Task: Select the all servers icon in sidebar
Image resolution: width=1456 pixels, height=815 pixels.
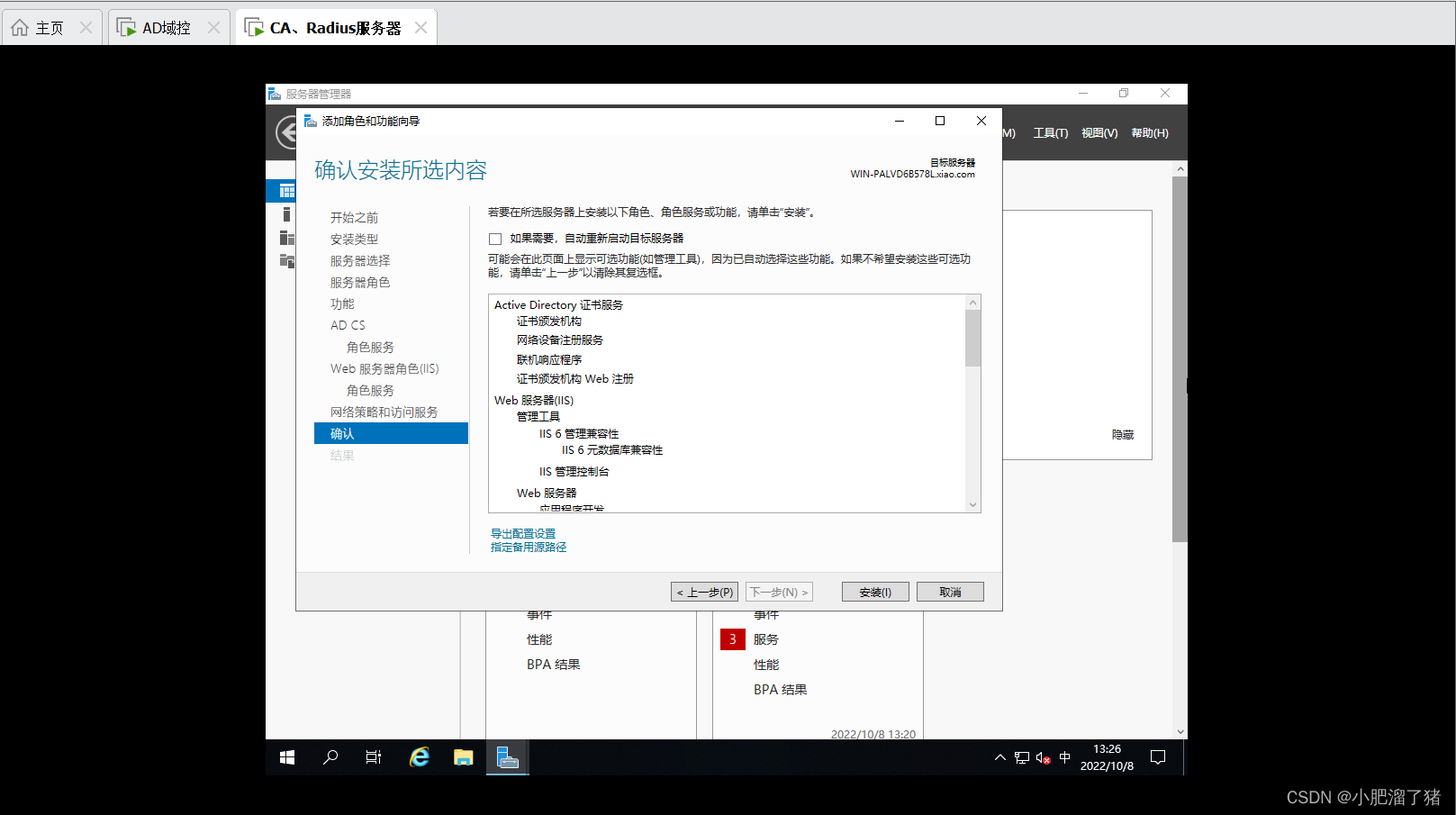Action: click(287, 238)
